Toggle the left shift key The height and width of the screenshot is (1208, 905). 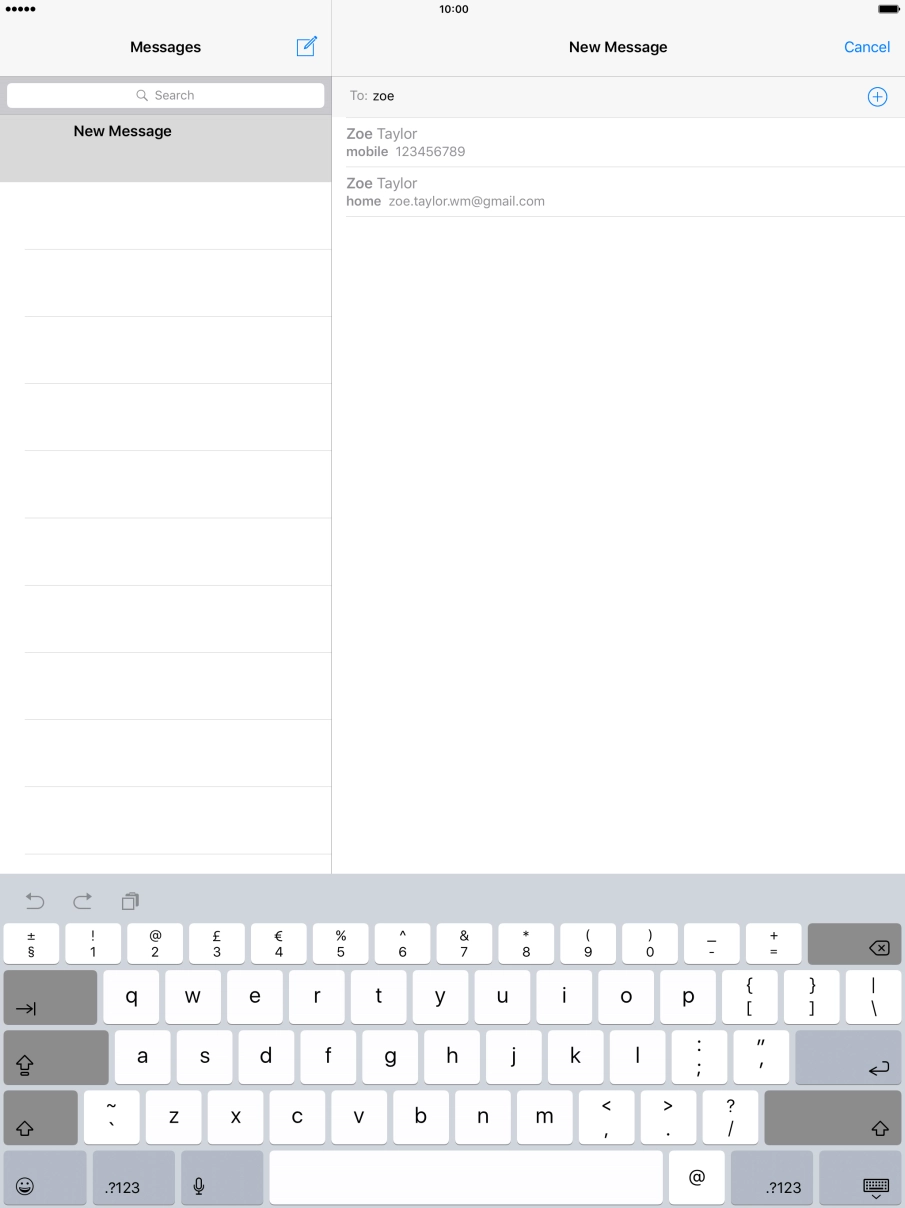tap(40, 1118)
